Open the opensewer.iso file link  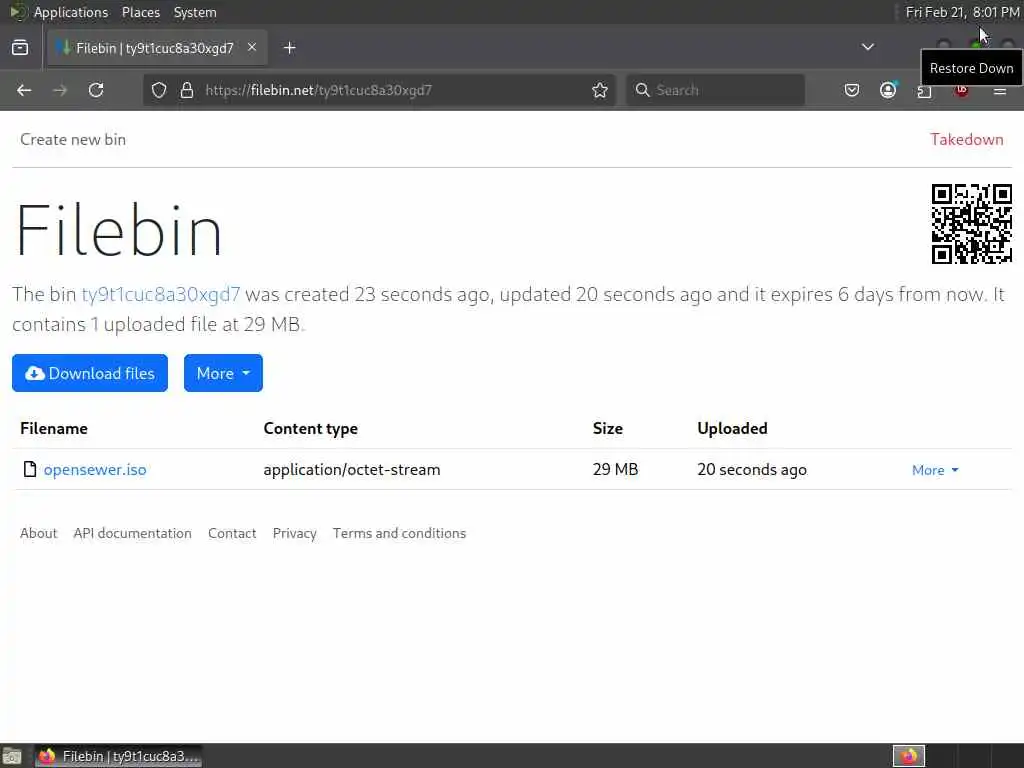pos(95,470)
